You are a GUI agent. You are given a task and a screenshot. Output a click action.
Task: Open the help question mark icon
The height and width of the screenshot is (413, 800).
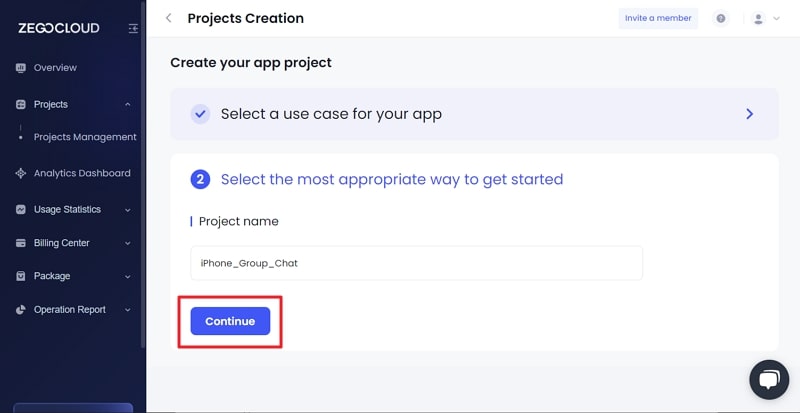click(720, 18)
